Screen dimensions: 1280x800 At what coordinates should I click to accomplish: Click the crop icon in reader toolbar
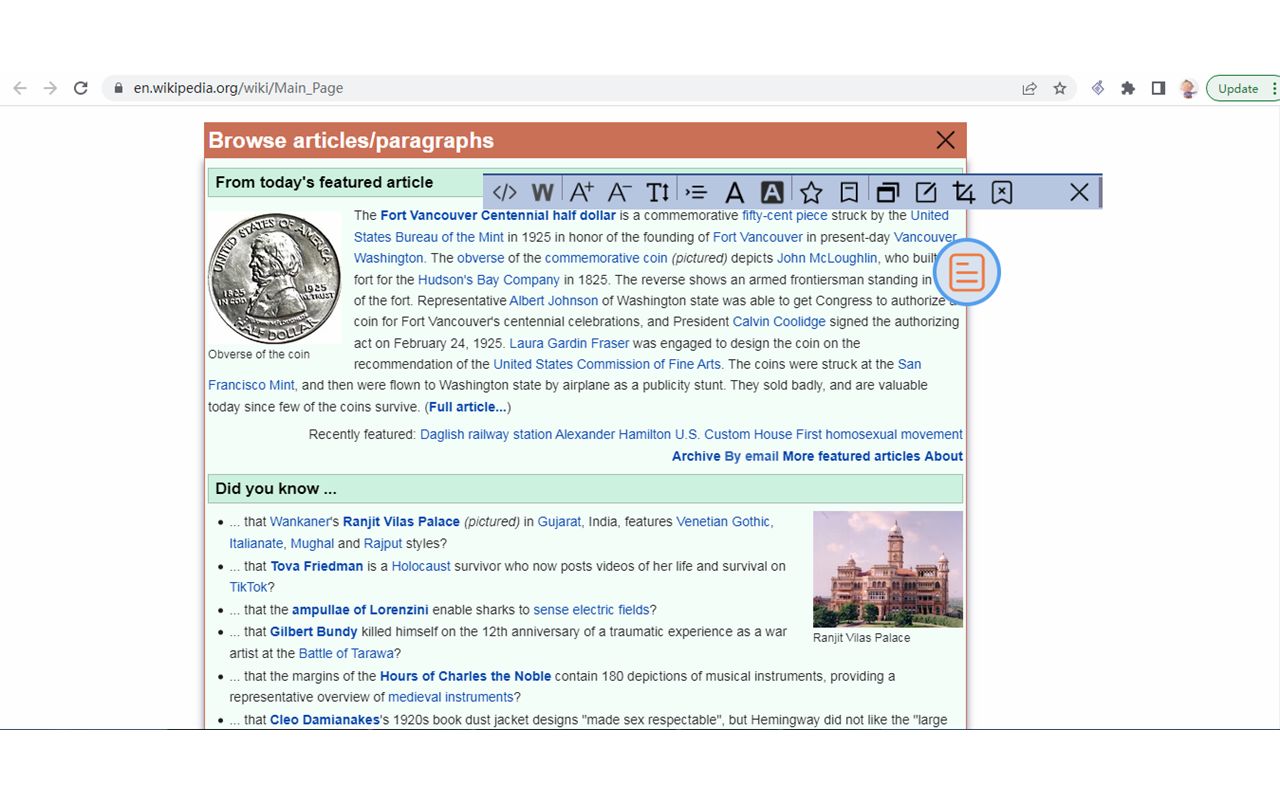(x=964, y=192)
